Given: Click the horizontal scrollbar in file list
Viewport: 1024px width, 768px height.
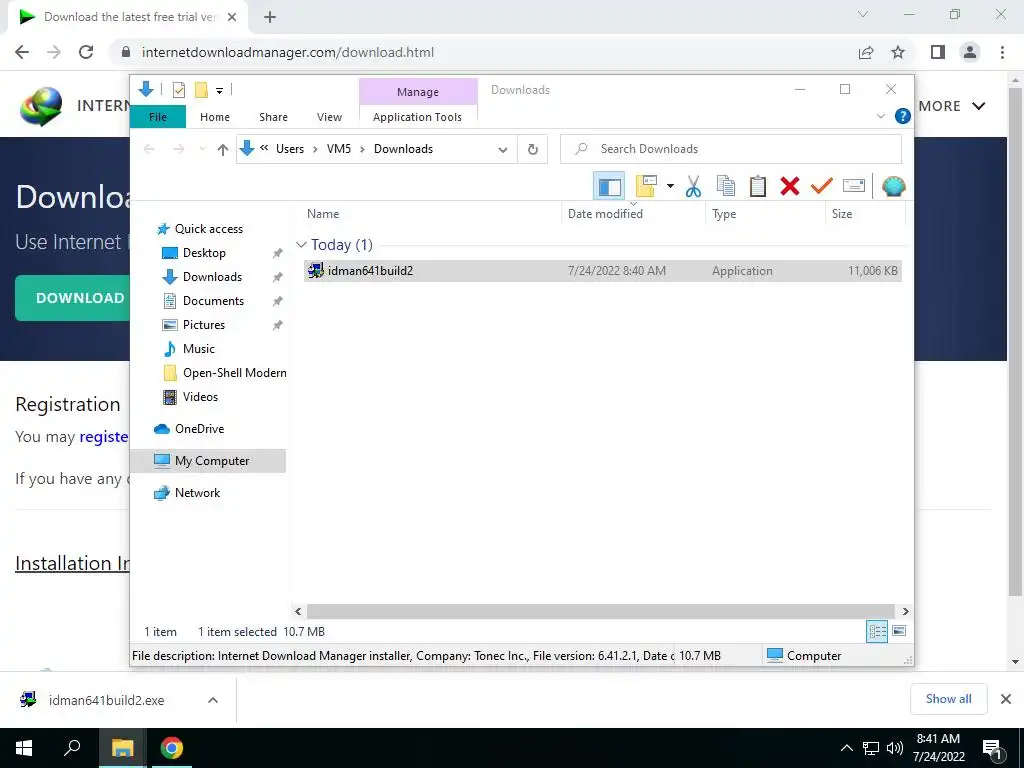Looking at the screenshot, I should (x=601, y=612).
